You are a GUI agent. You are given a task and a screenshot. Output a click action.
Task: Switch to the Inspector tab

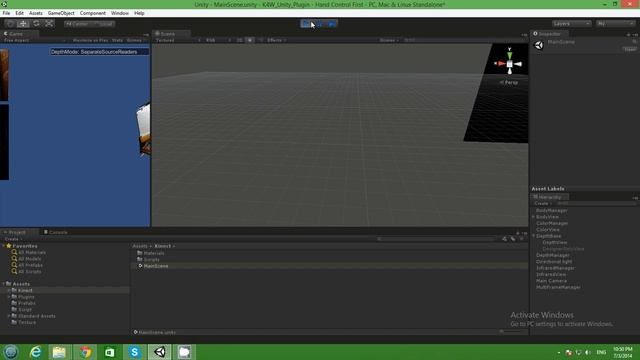(549, 34)
